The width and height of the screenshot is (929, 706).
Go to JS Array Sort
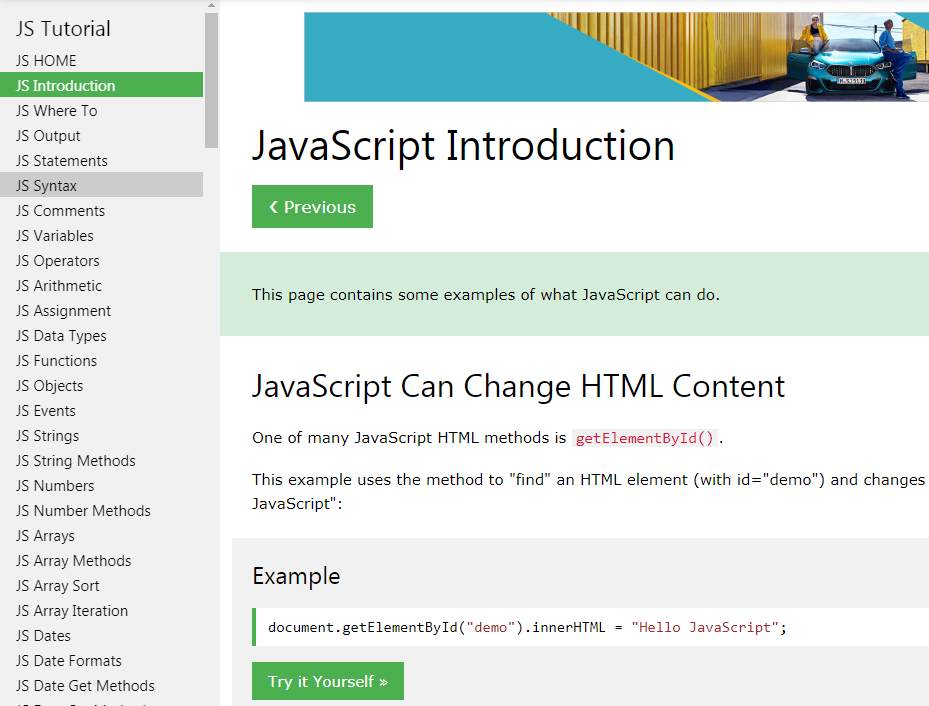point(58,586)
